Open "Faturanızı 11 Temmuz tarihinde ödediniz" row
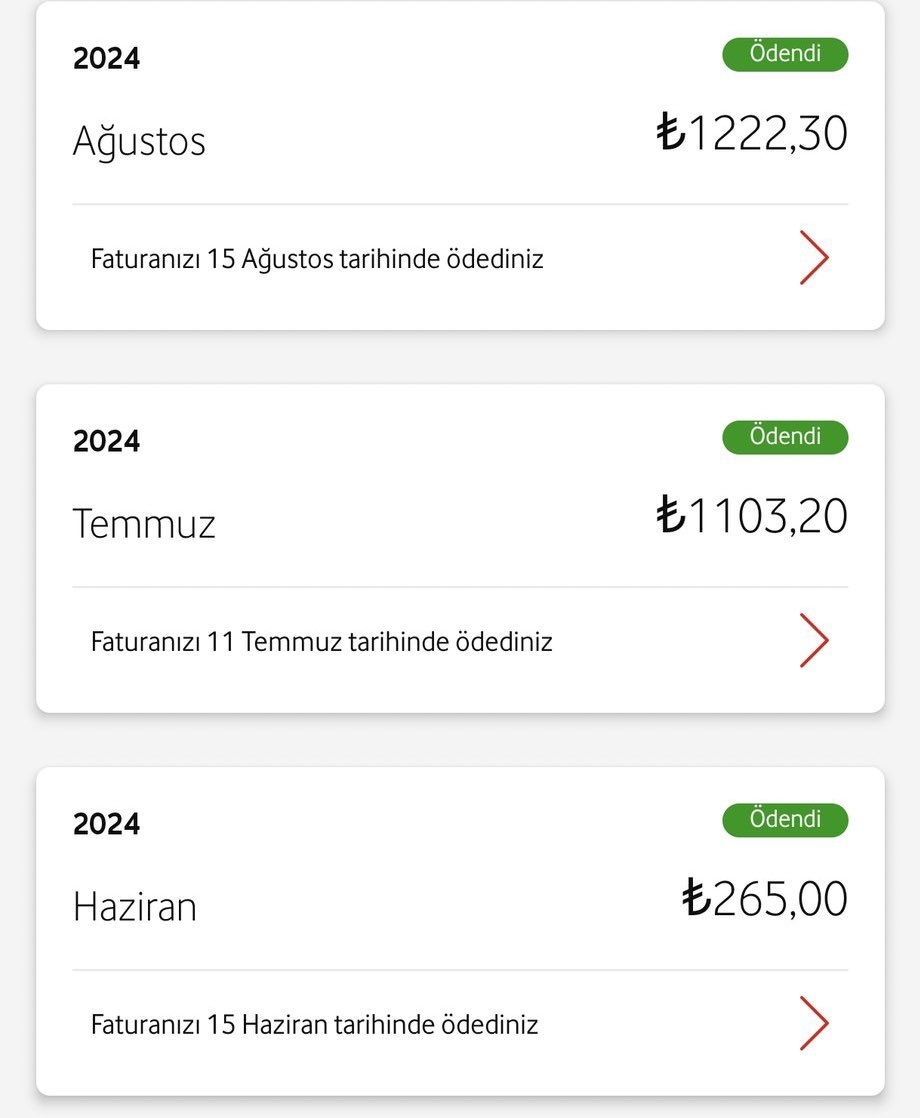This screenshot has width=920, height=1118. (x=321, y=641)
